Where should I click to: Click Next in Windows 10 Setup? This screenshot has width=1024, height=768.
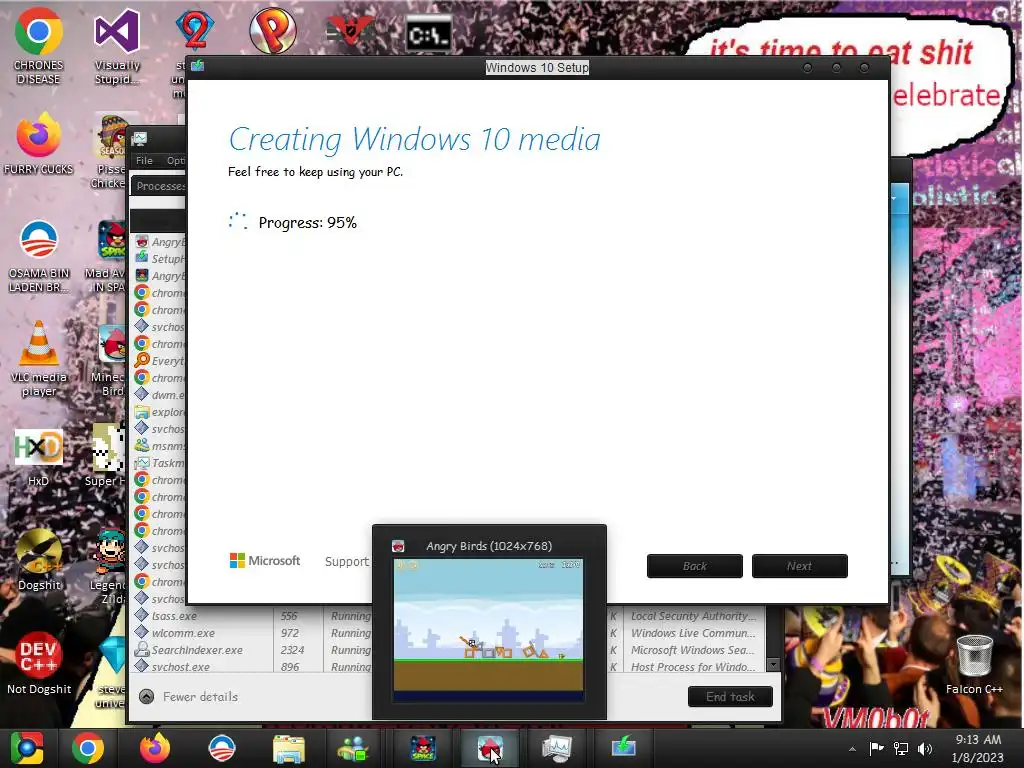pyautogui.click(x=799, y=566)
